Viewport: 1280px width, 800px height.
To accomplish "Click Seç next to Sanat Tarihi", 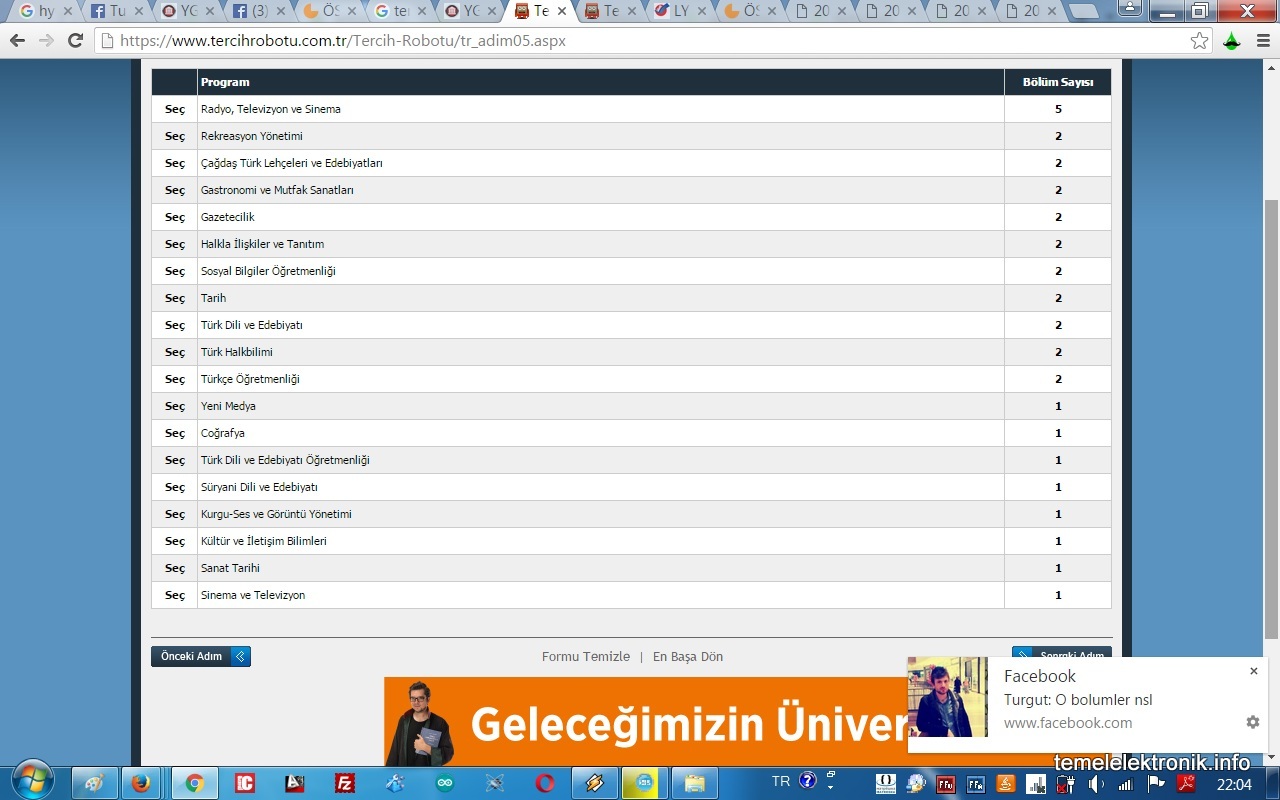I will (x=175, y=568).
